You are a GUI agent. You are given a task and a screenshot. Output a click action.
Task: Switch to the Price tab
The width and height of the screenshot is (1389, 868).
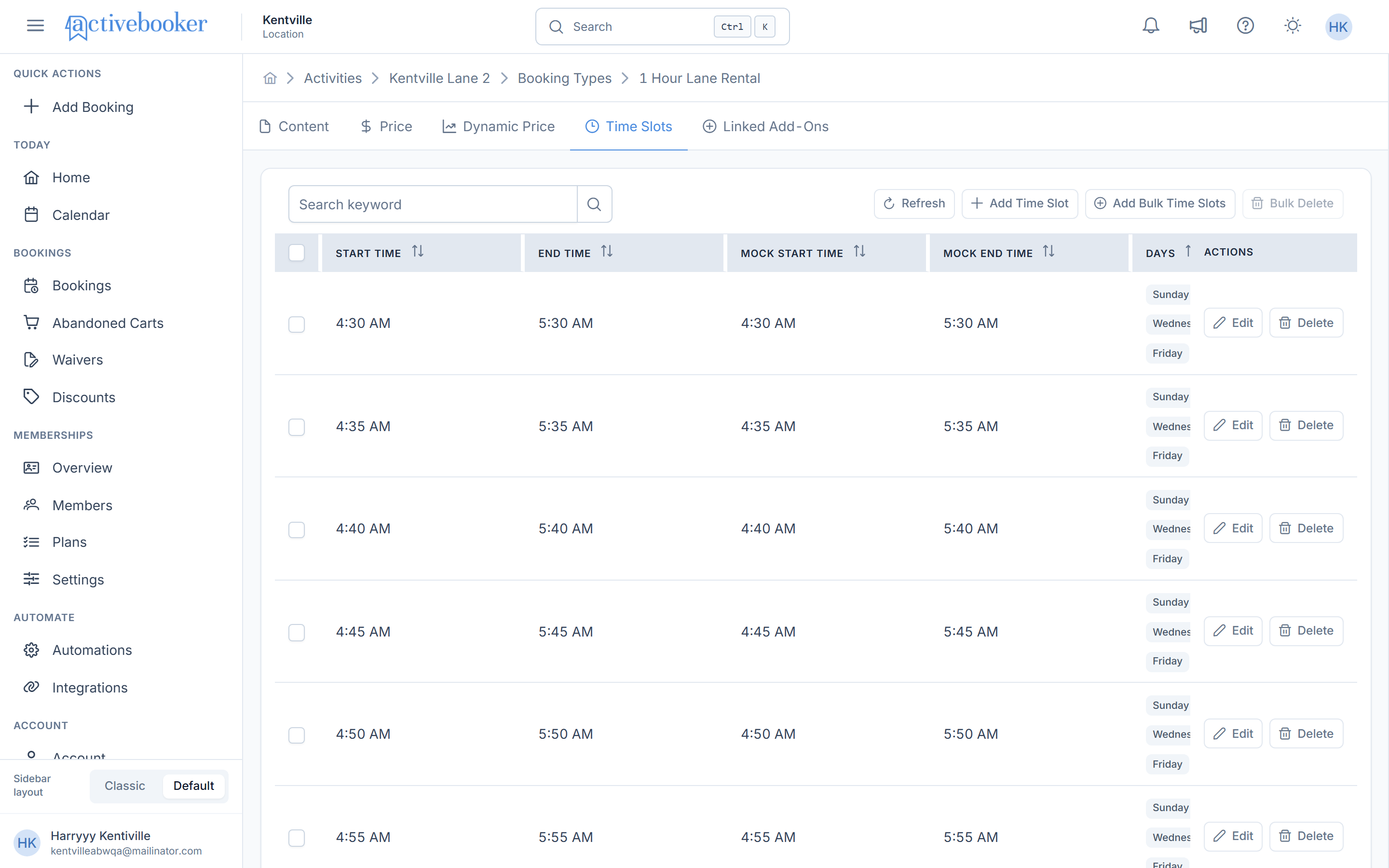(x=386, y=126)
